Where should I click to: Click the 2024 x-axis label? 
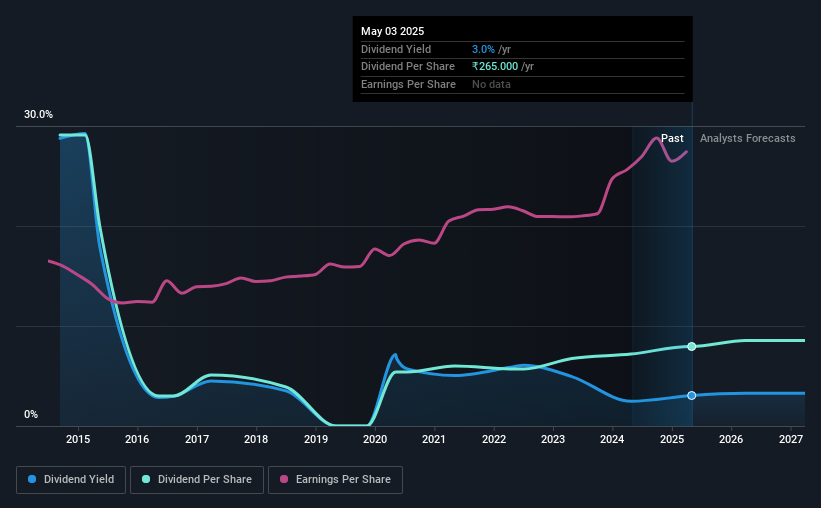point(612,439)
